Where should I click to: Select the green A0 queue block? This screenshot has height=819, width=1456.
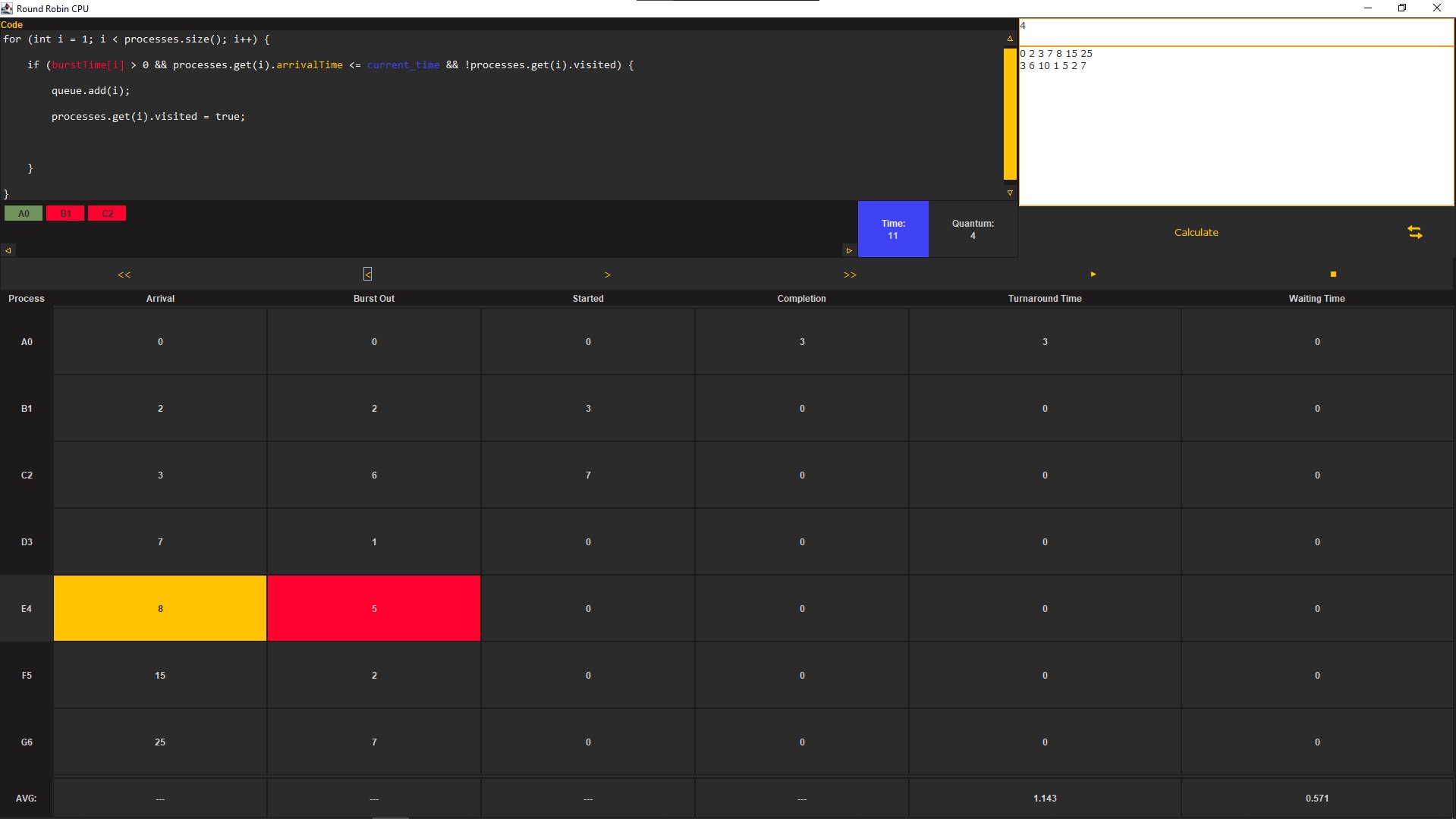[x=24, y=214]
